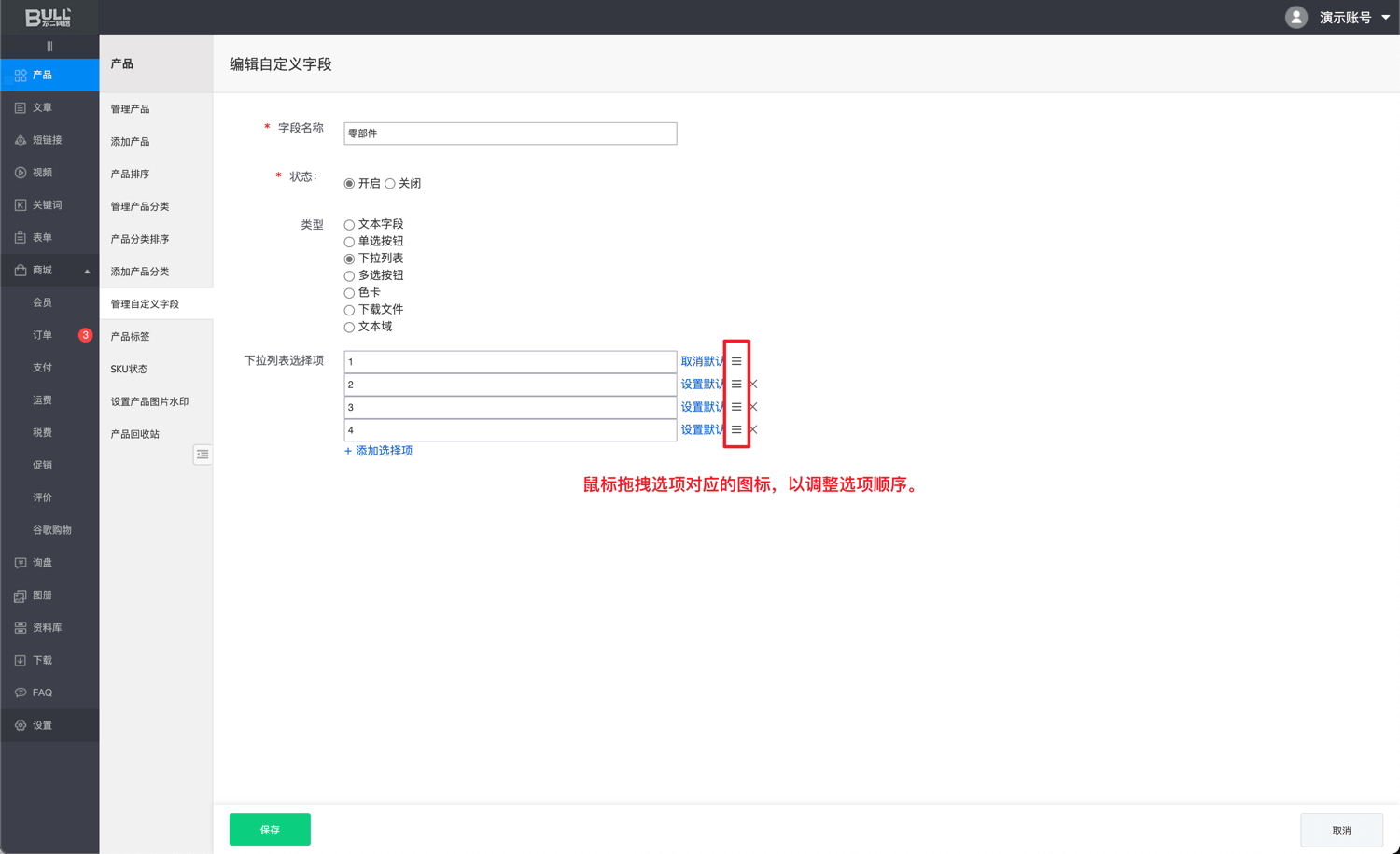1400x854 pixels.
Task: Click the drag handle icon for option 3
Action: [736, 407]
